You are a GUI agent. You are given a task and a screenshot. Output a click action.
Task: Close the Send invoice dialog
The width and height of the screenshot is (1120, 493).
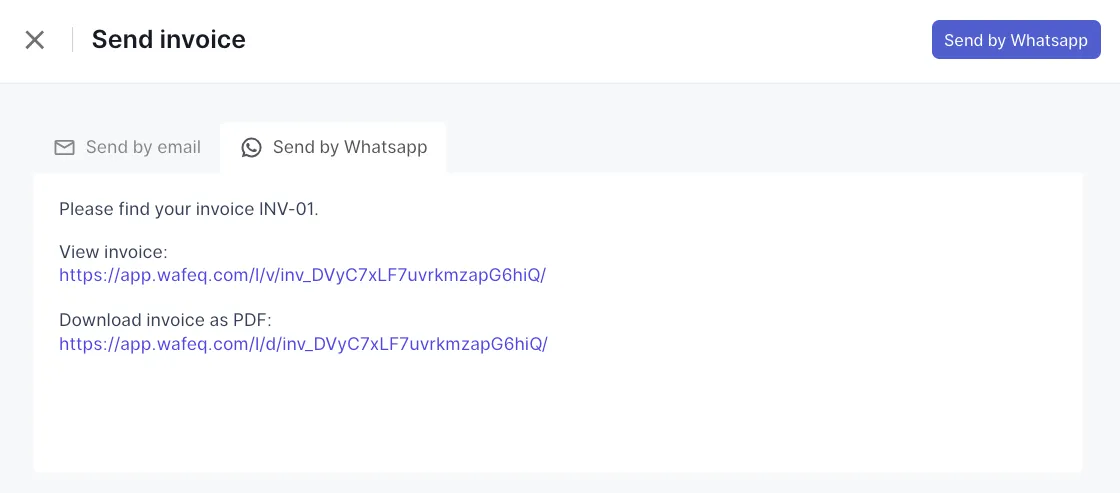[x=35, y=40]
